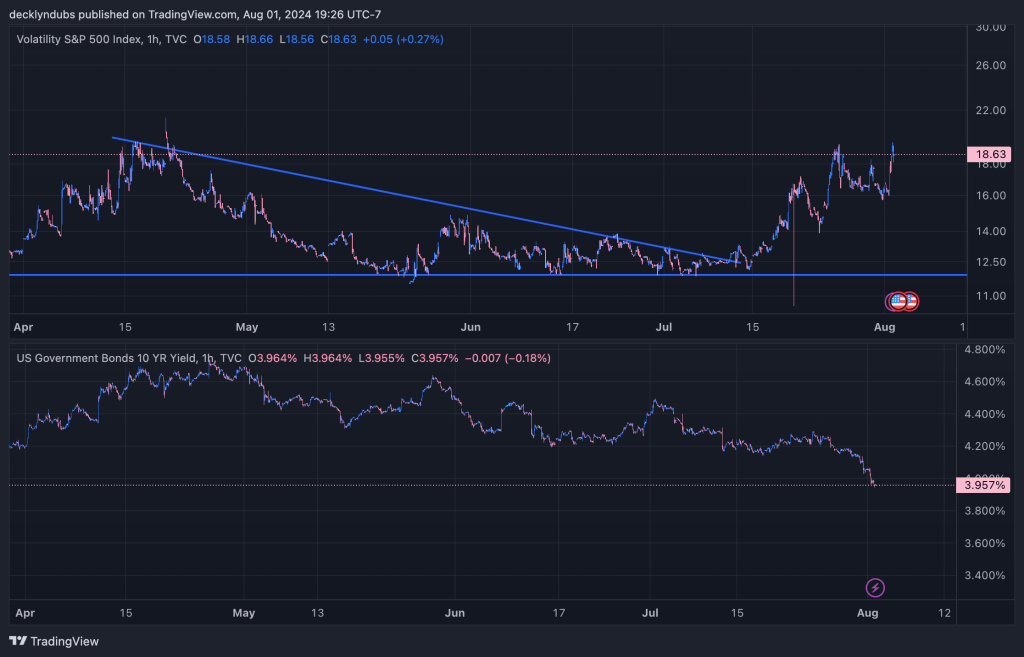
Task: Click the 30.00 label on the VIX price axis
Action: (x=989, y=28)
